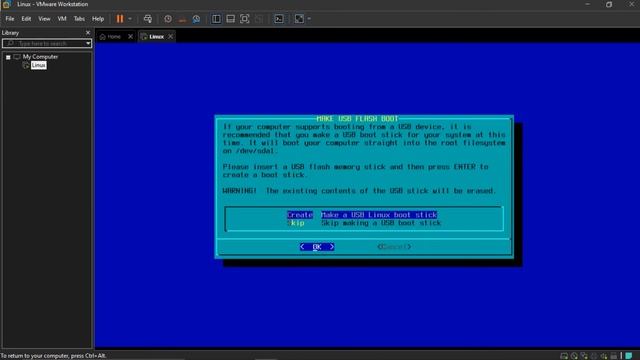Open the library search dropdown arrow
This screenshot has height=360, width=640.
pyautogui.click(x=88, y=43)
